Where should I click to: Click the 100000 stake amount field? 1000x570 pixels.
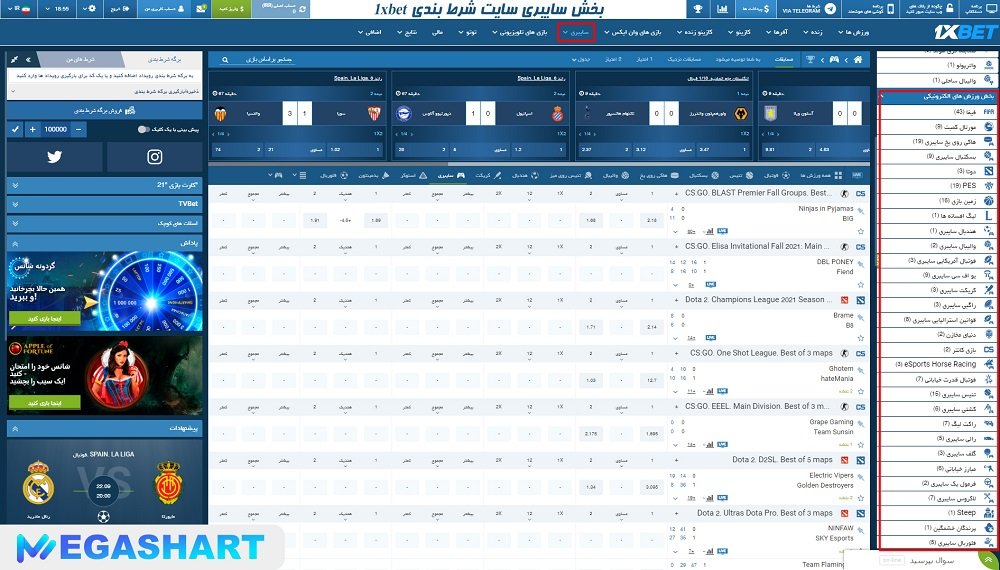(56, 129)
